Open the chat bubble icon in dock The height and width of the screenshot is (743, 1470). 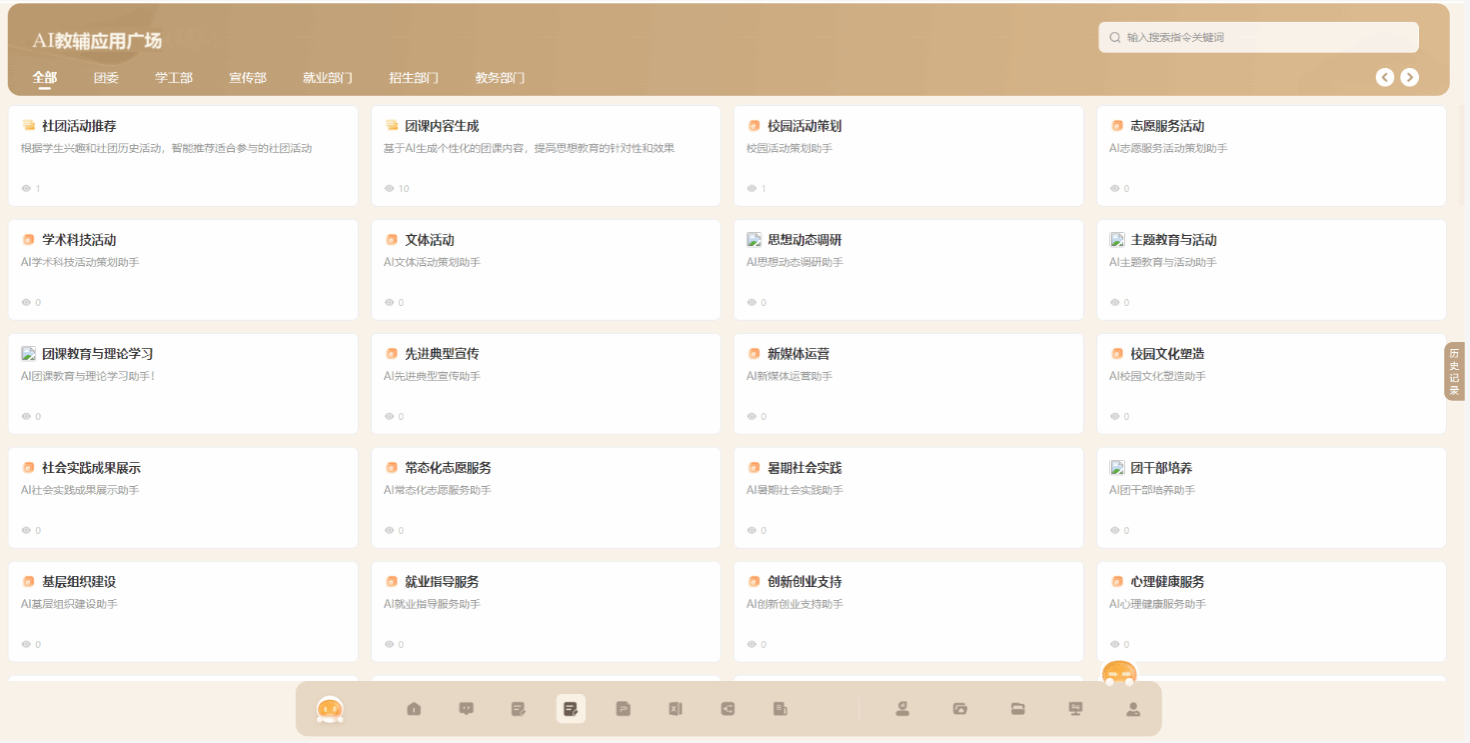(466, 709)
